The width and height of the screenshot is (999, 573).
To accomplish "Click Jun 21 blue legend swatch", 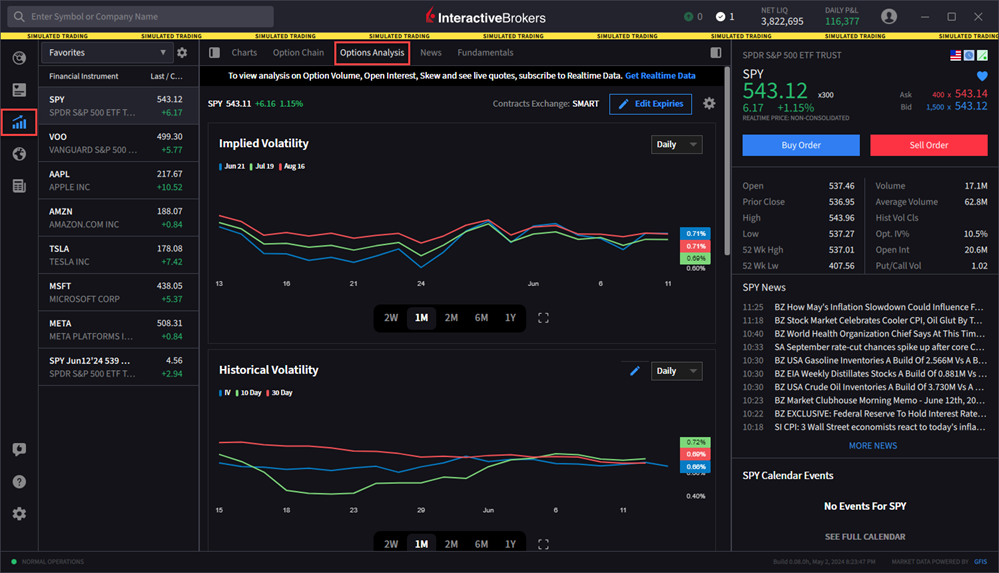I will 220,166.
